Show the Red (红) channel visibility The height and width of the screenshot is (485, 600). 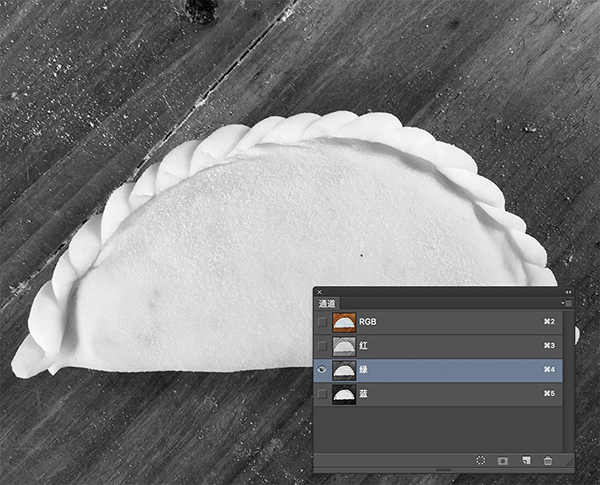click(321, 346)
